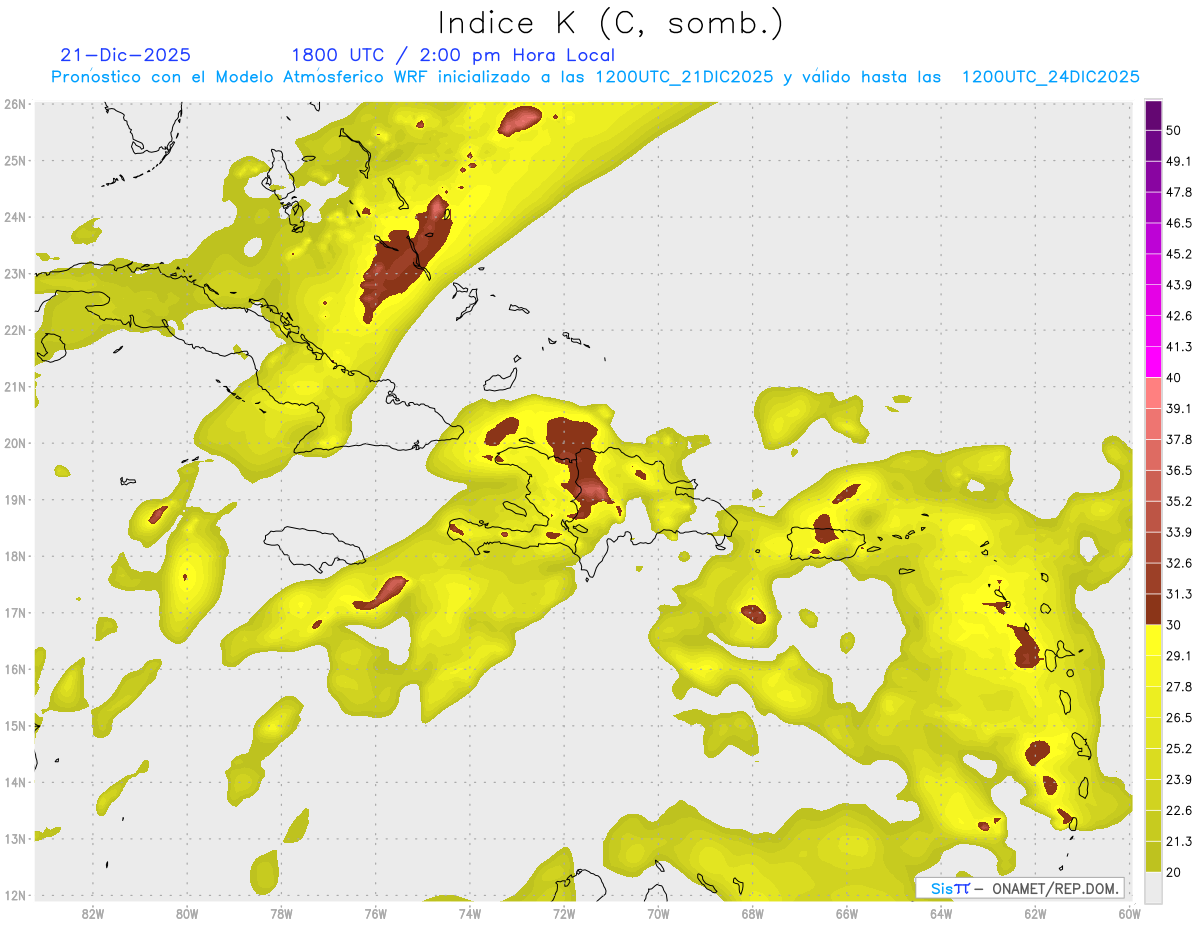1200x927 pixels.
Task: Click the colorbar value '41.3'
Action: 1179,347
